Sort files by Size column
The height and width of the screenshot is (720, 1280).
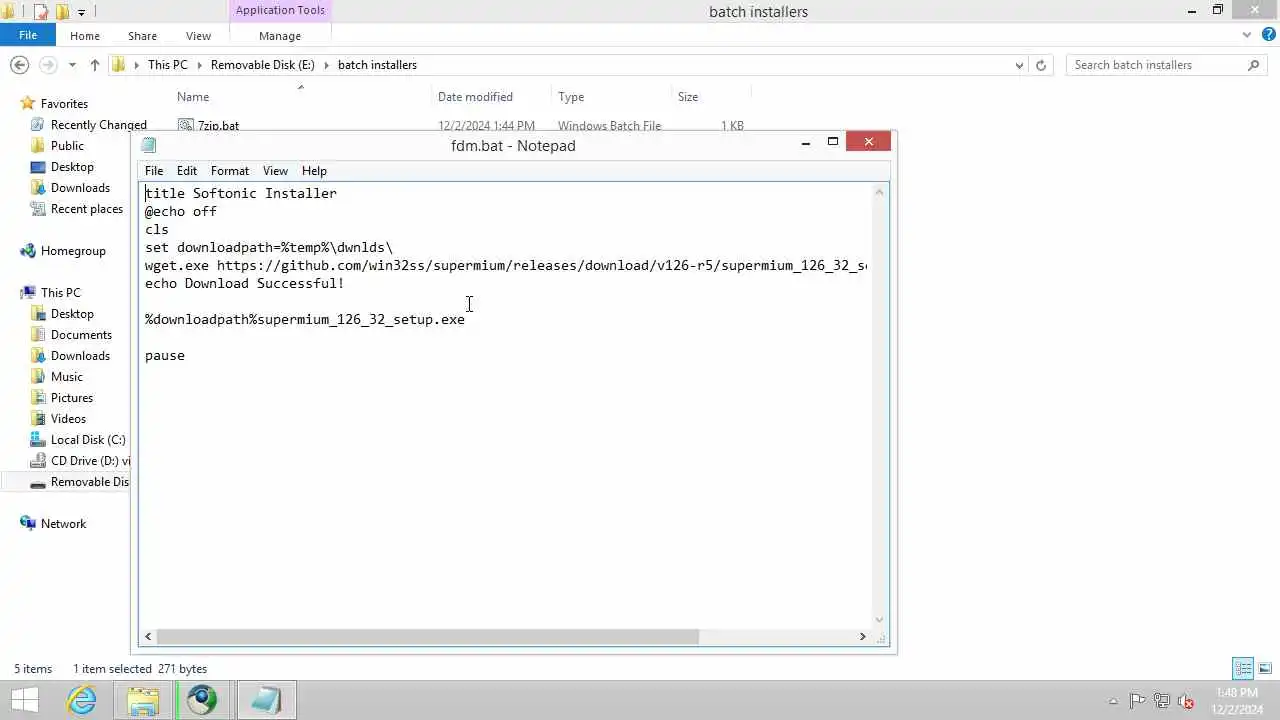(x=688, y=97)
